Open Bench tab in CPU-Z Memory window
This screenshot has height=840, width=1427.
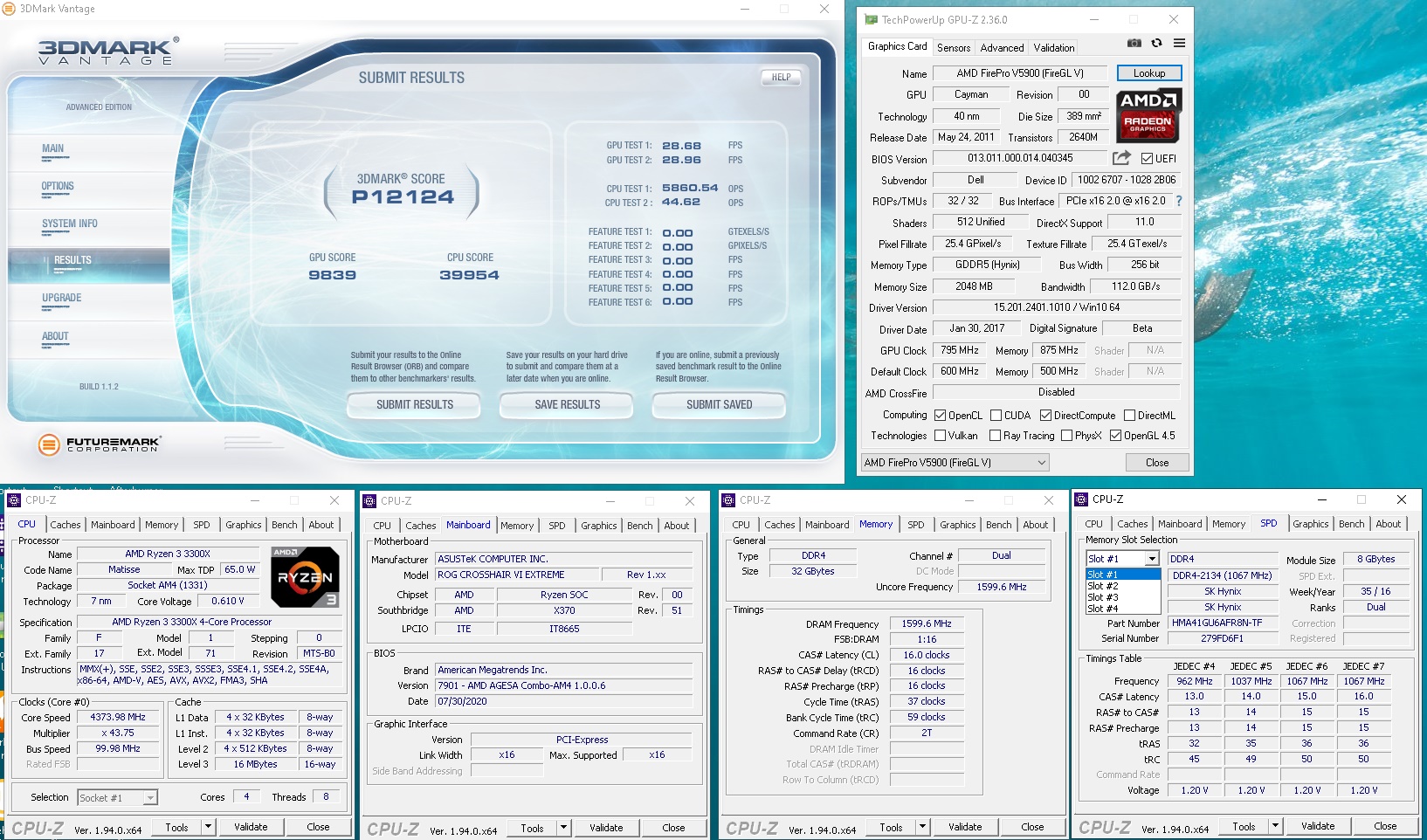[999, 525]
